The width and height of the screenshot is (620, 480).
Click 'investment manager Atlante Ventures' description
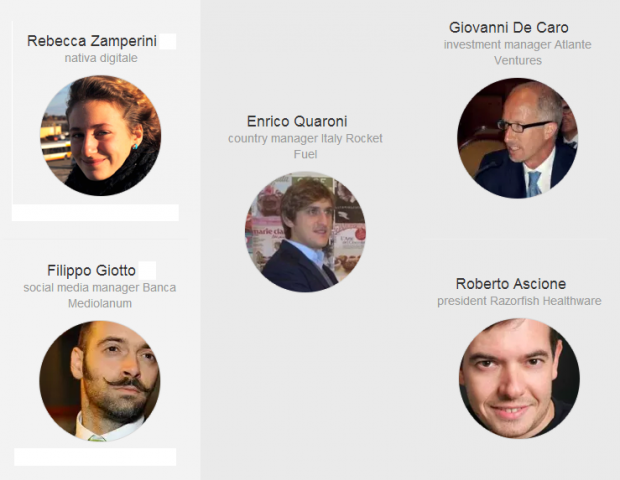tap(517, 52)
